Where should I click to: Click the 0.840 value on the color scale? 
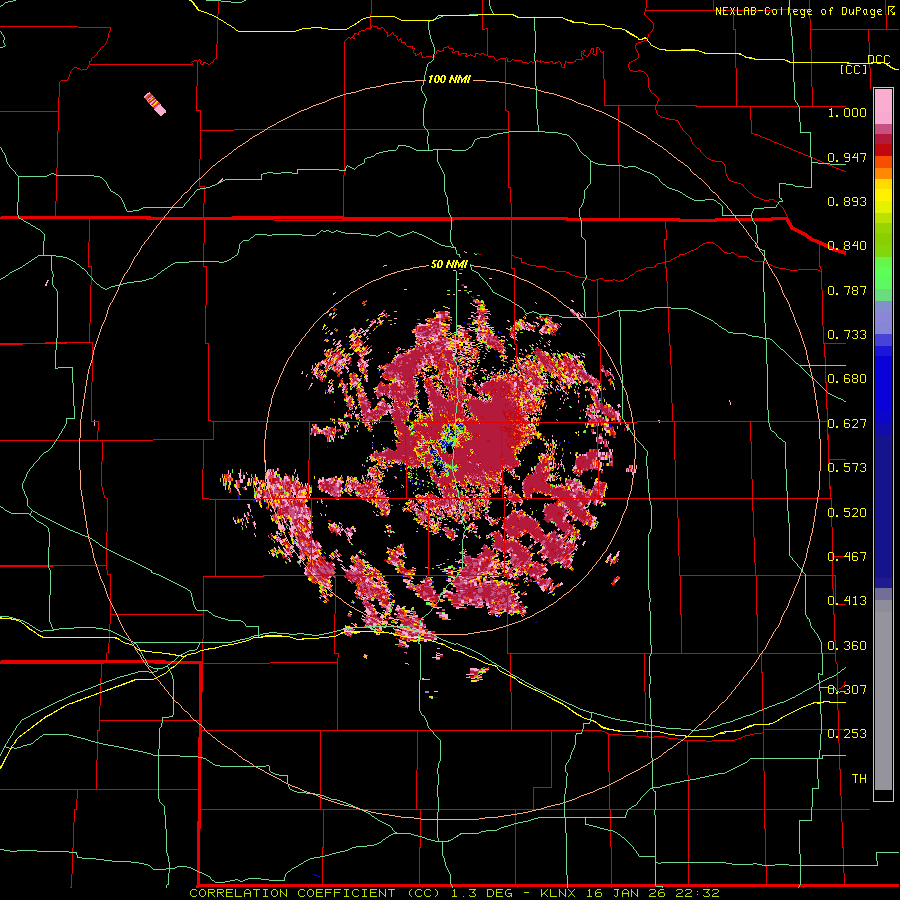[847, 246]
